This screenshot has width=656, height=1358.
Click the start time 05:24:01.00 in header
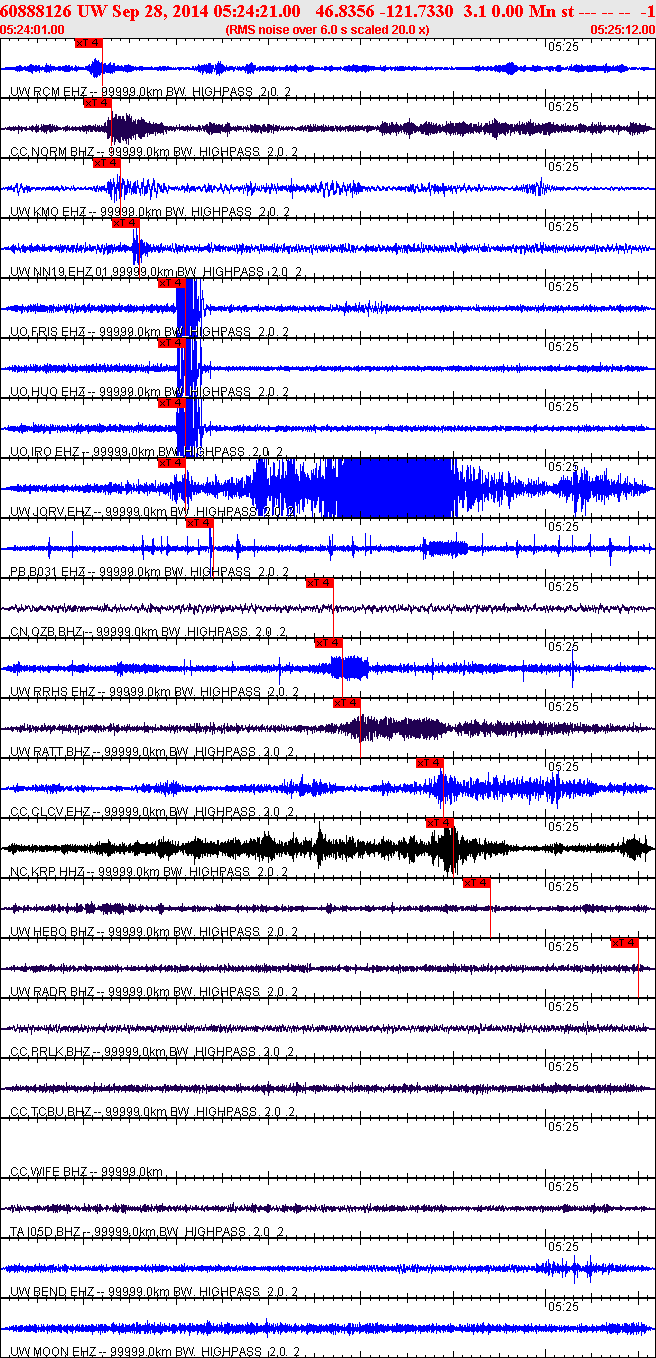click(31, 30)
